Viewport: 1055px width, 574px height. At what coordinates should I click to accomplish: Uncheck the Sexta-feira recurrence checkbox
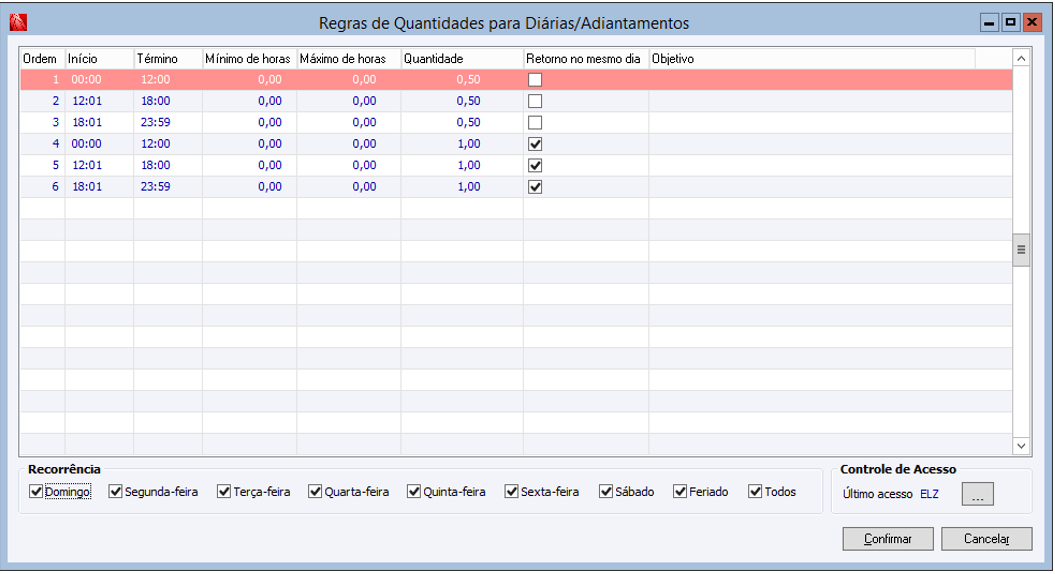(x=511, y=492)
